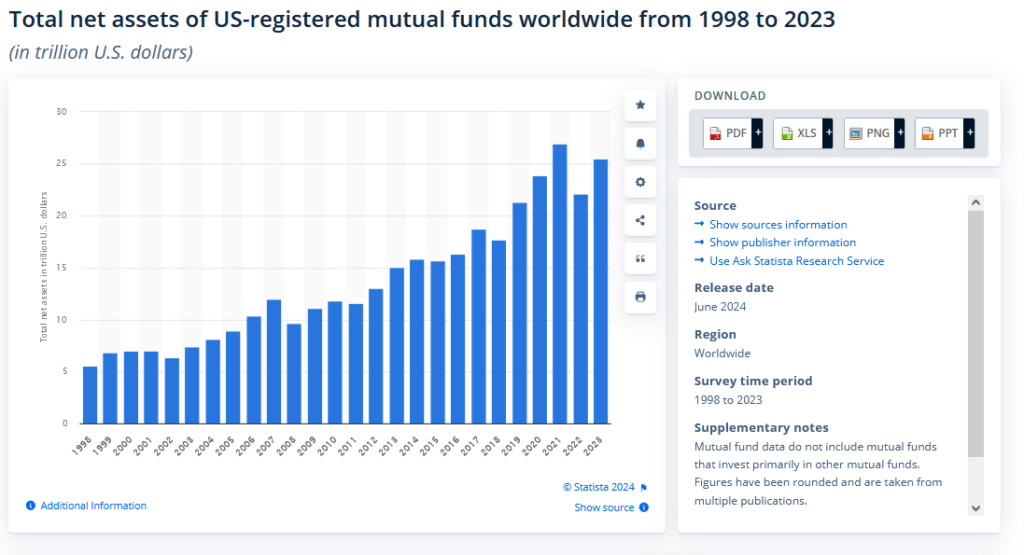Click the share icon

click(640, 220)
